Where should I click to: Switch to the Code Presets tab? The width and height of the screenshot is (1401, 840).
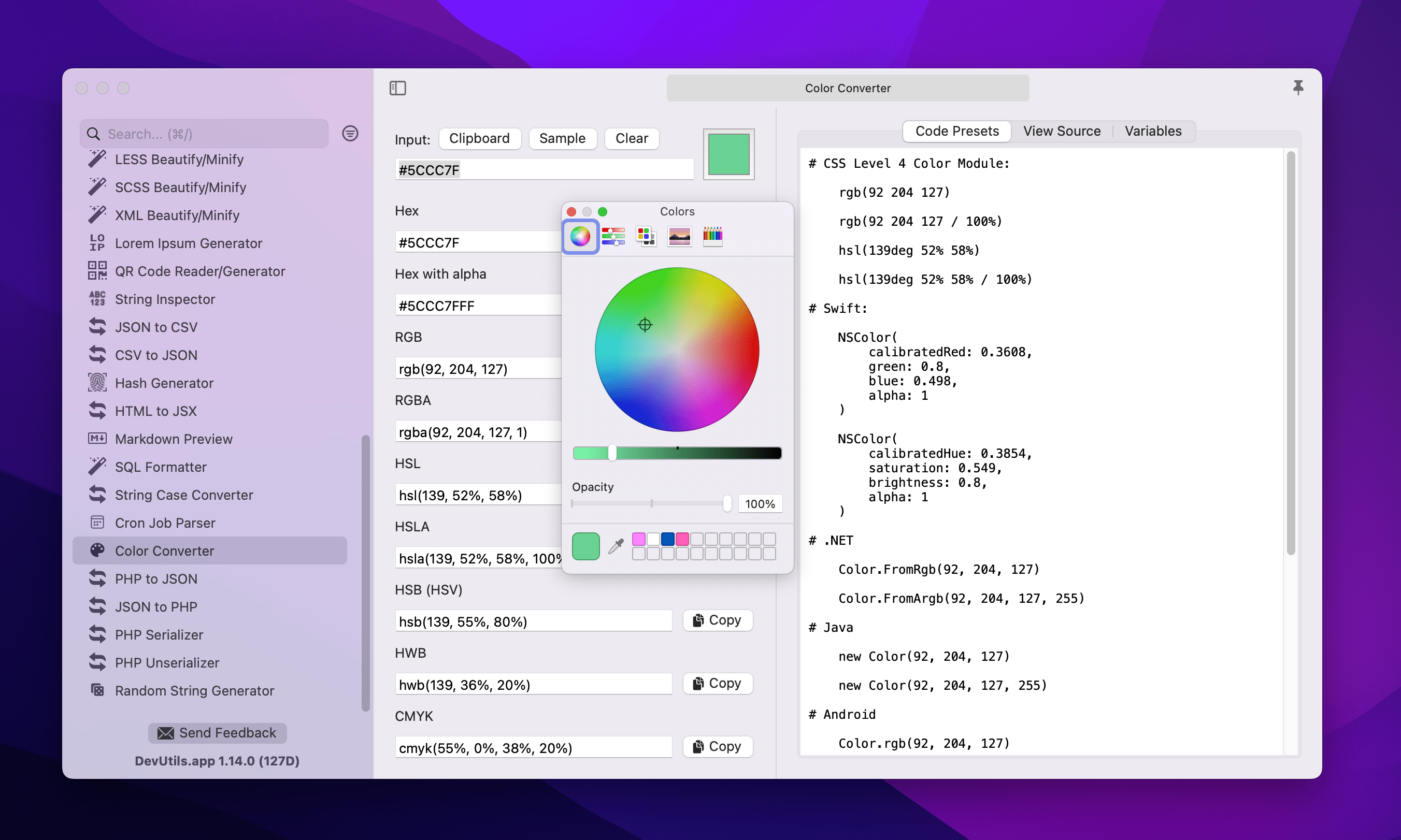pyautogui.click(x=957, y=131)
